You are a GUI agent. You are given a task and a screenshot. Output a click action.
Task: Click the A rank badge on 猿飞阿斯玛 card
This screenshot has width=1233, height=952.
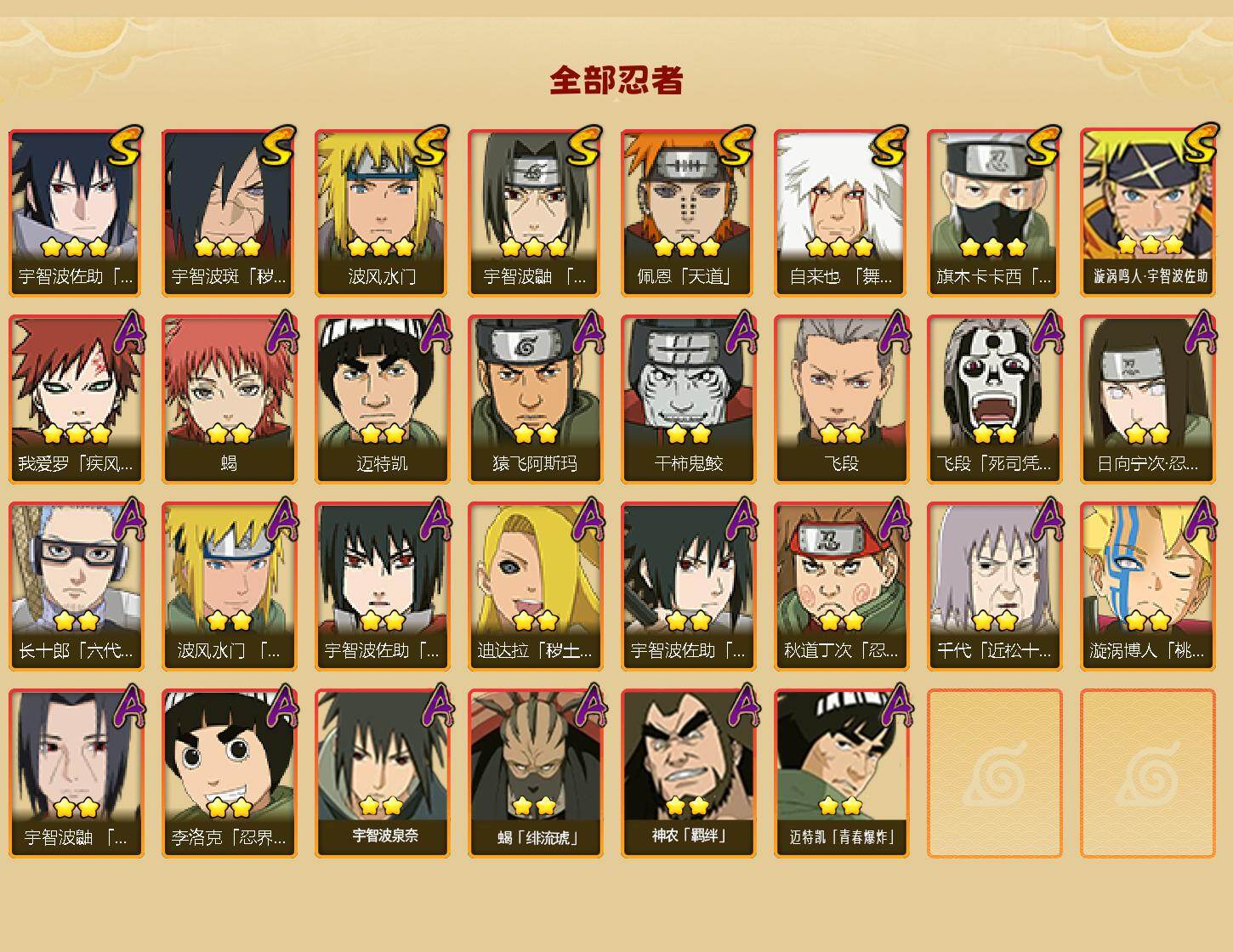point(587,332)
